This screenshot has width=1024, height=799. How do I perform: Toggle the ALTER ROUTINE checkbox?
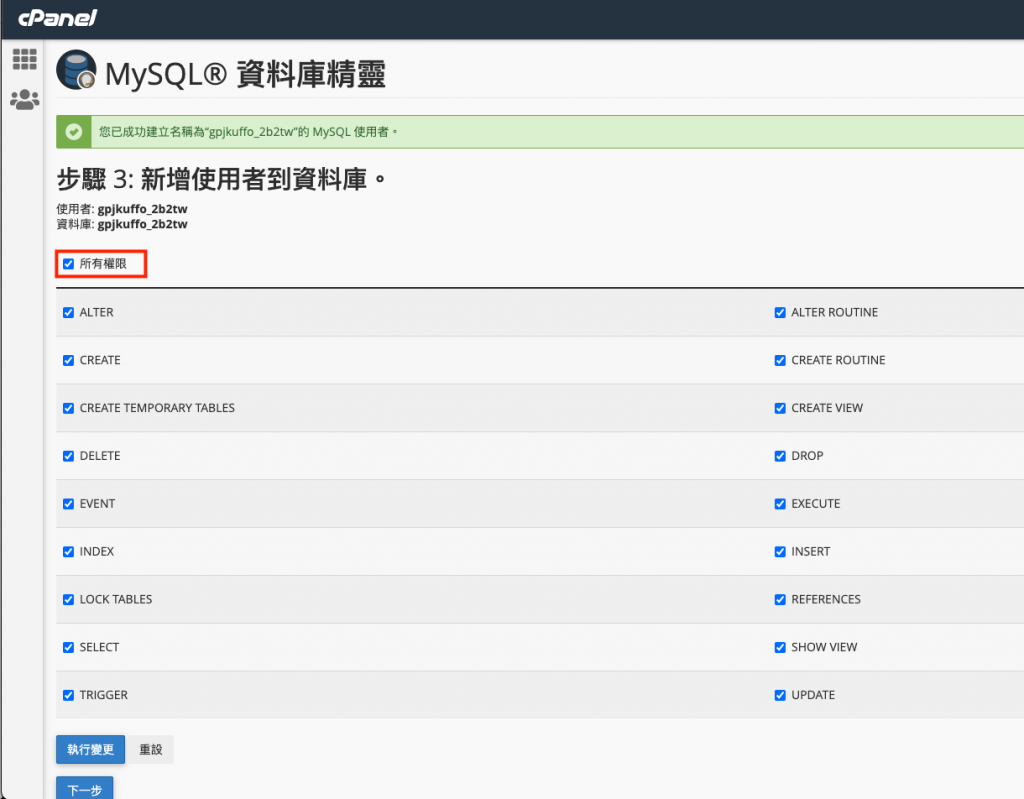(780, 312)
